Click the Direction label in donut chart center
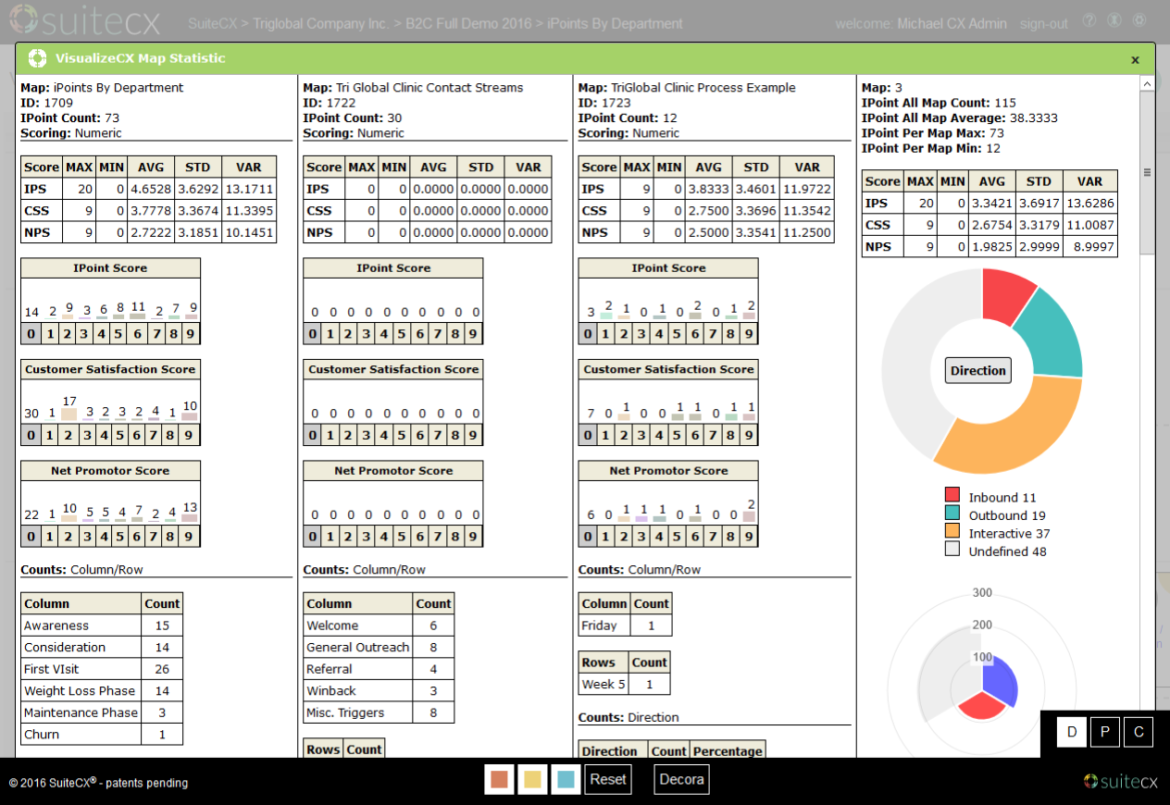The width and height of the screenshot is (1170, 805). (x=978, y=371)
